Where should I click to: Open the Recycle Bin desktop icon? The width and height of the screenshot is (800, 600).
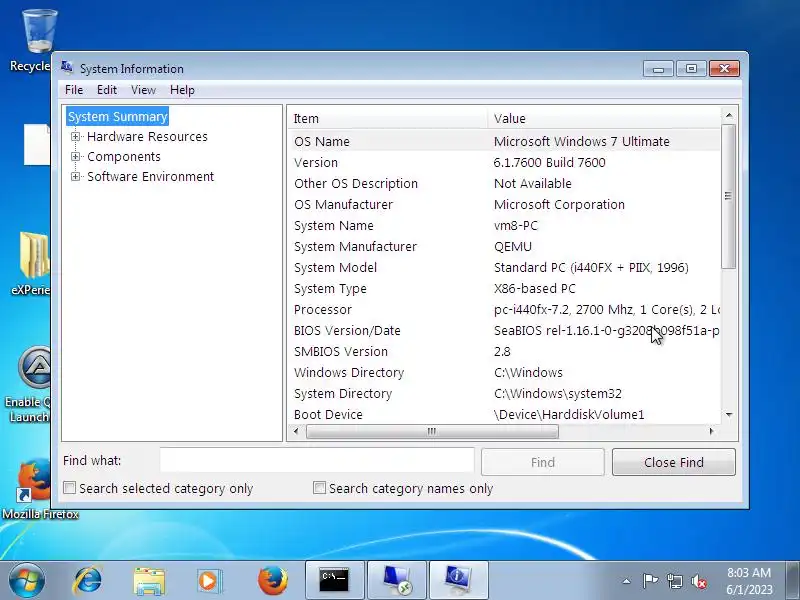36,38
